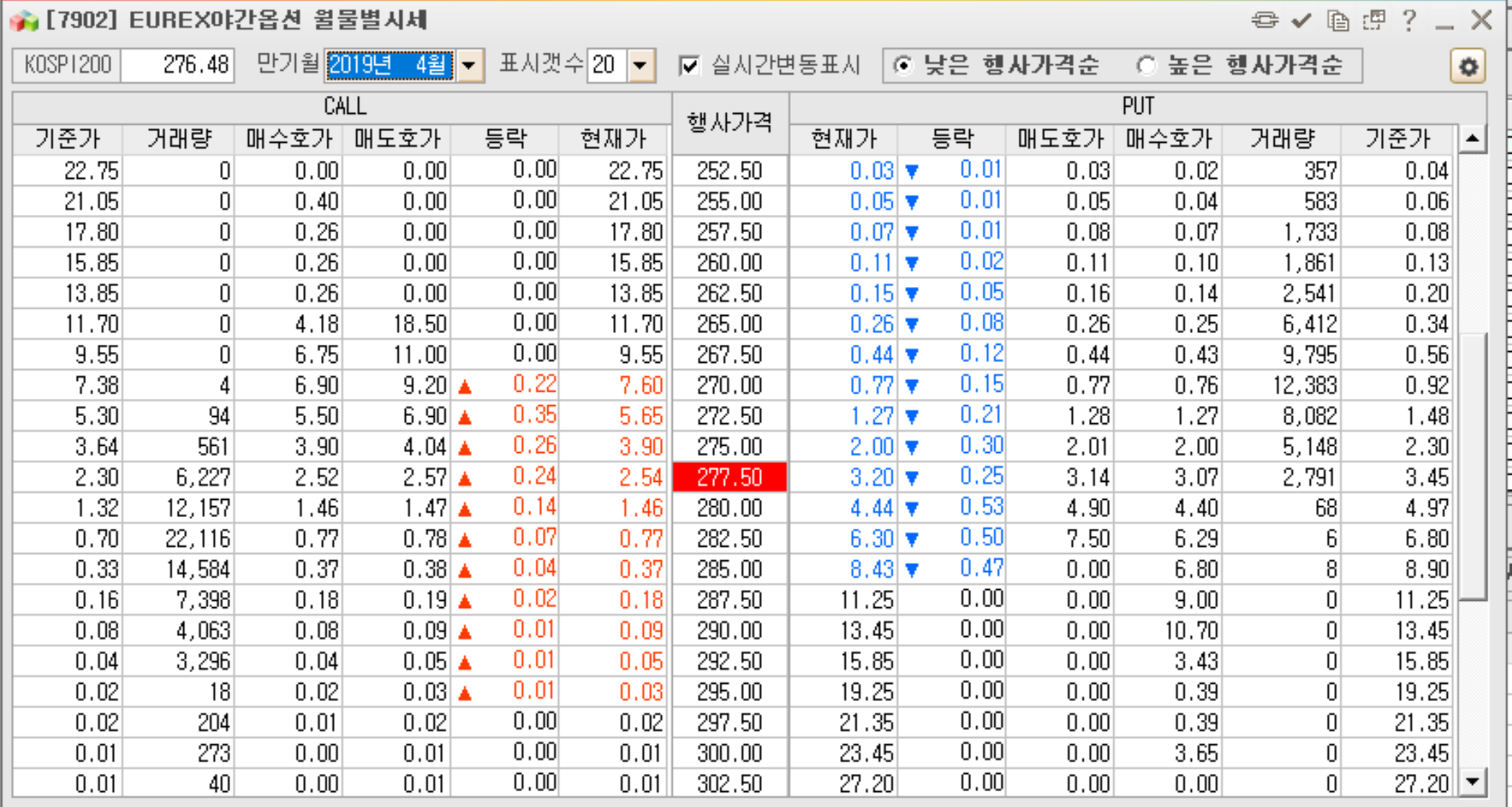Click the detach window icon in title bar
Image resolution: width=1512 pixels, height=807 pixels.
[x=1374, y=19]
